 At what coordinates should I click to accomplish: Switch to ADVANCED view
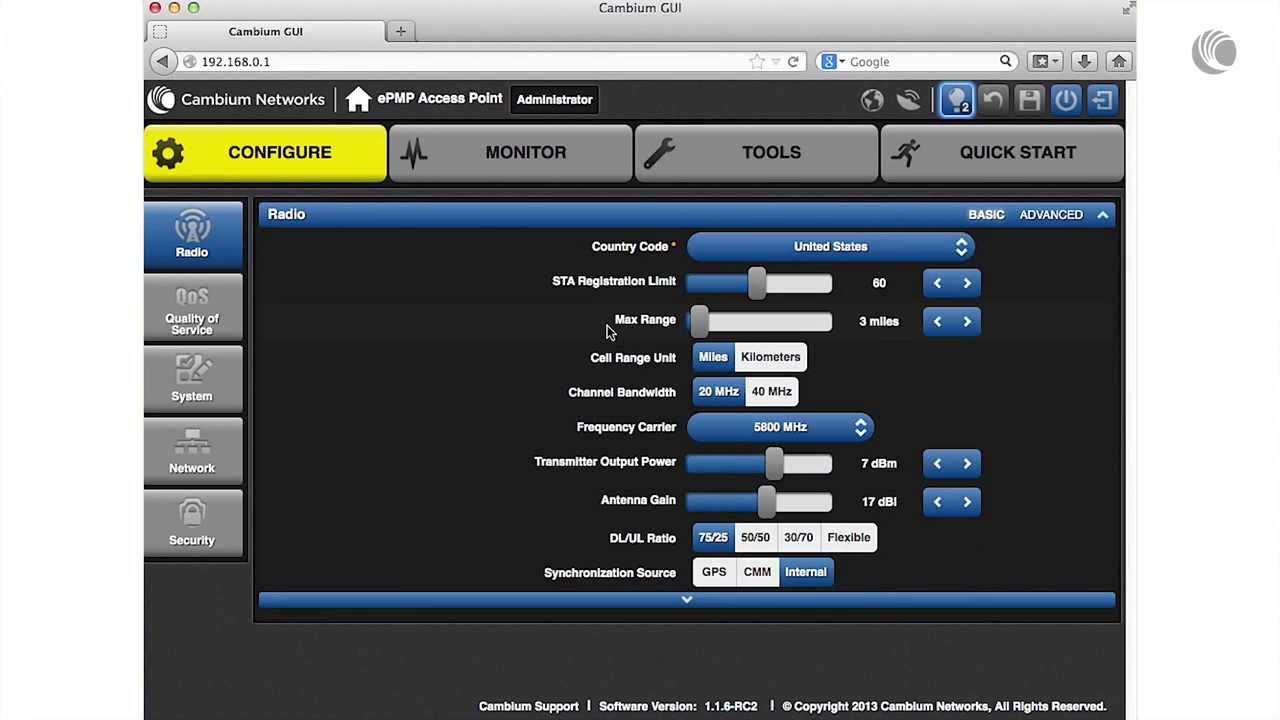(x=1051, y=214)
